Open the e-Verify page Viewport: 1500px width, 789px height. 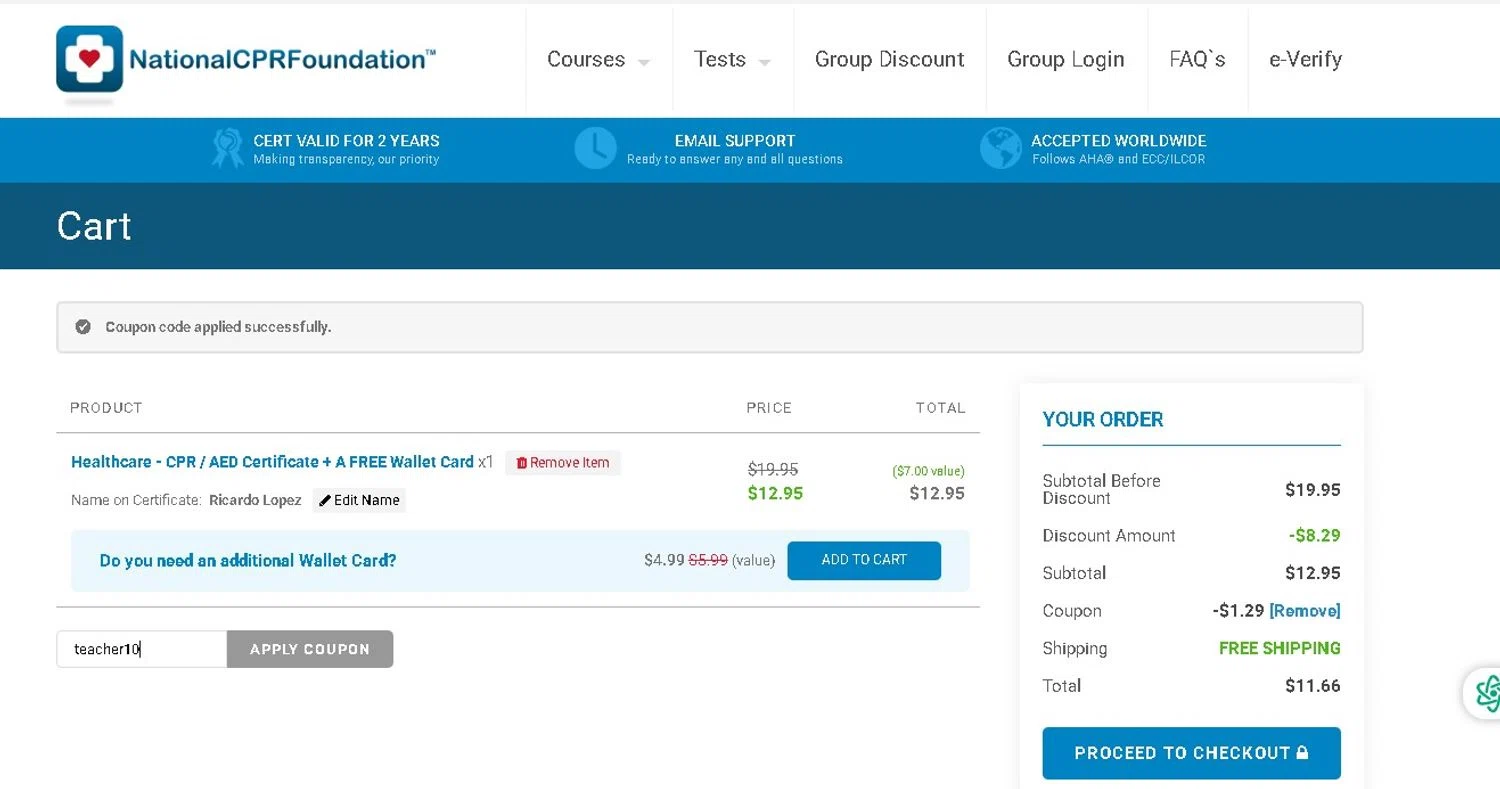coord(1305,60)
